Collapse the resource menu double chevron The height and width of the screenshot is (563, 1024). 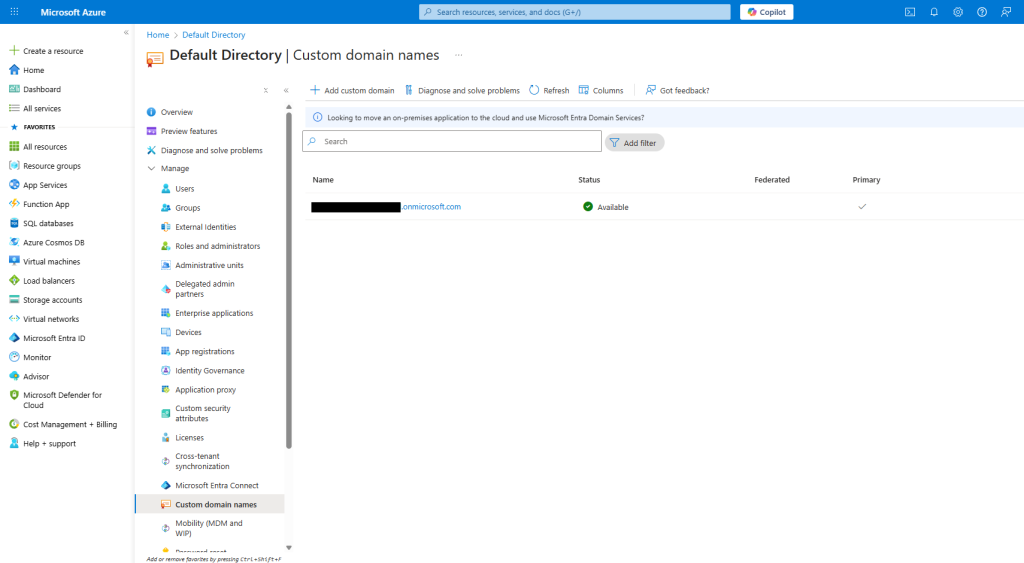click(x=286, y=90)
